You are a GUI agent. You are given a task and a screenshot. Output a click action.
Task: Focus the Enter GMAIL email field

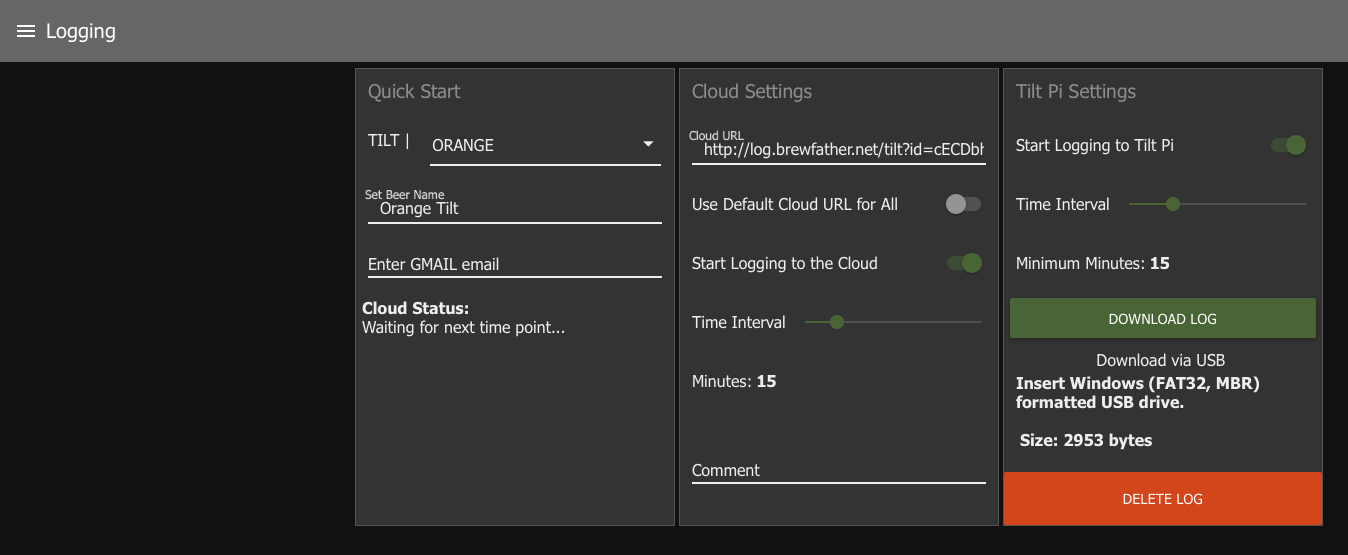[514, 265]
